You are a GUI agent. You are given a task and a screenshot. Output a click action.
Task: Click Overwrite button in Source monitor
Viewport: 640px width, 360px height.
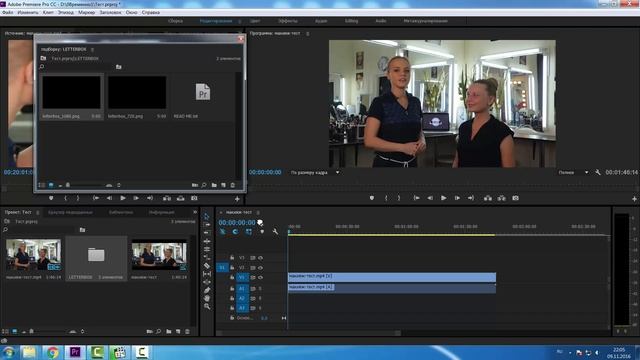click(180, 198)
